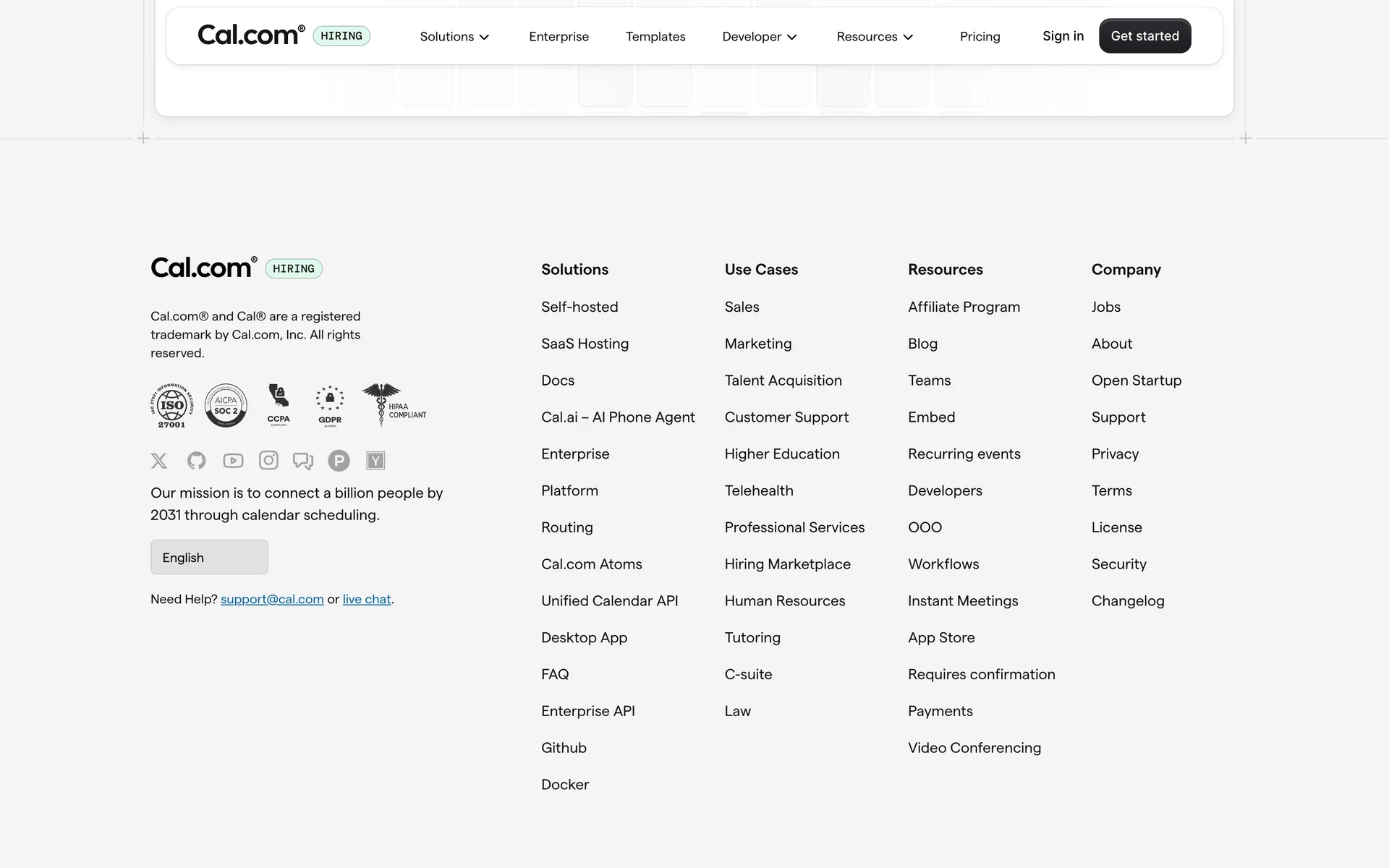Click the ISO 27001 certification badge
The image size is (1389, 868).
click(171, 406)
